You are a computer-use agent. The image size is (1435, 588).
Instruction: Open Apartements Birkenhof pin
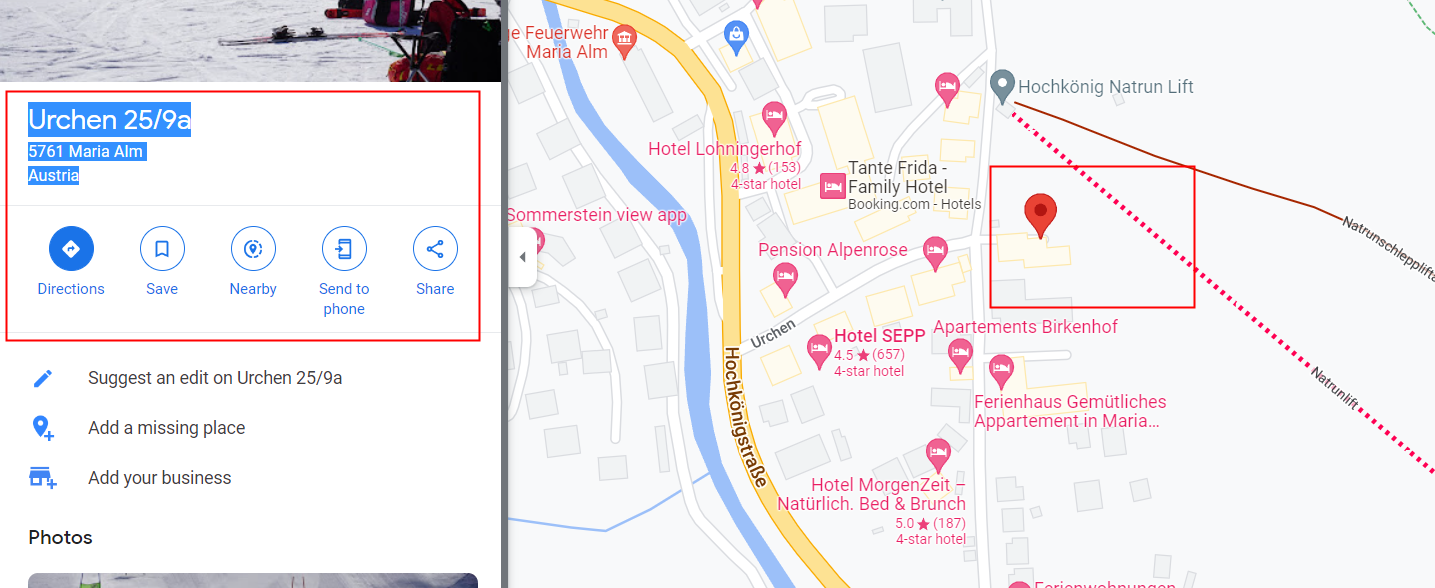coord(960,355)
